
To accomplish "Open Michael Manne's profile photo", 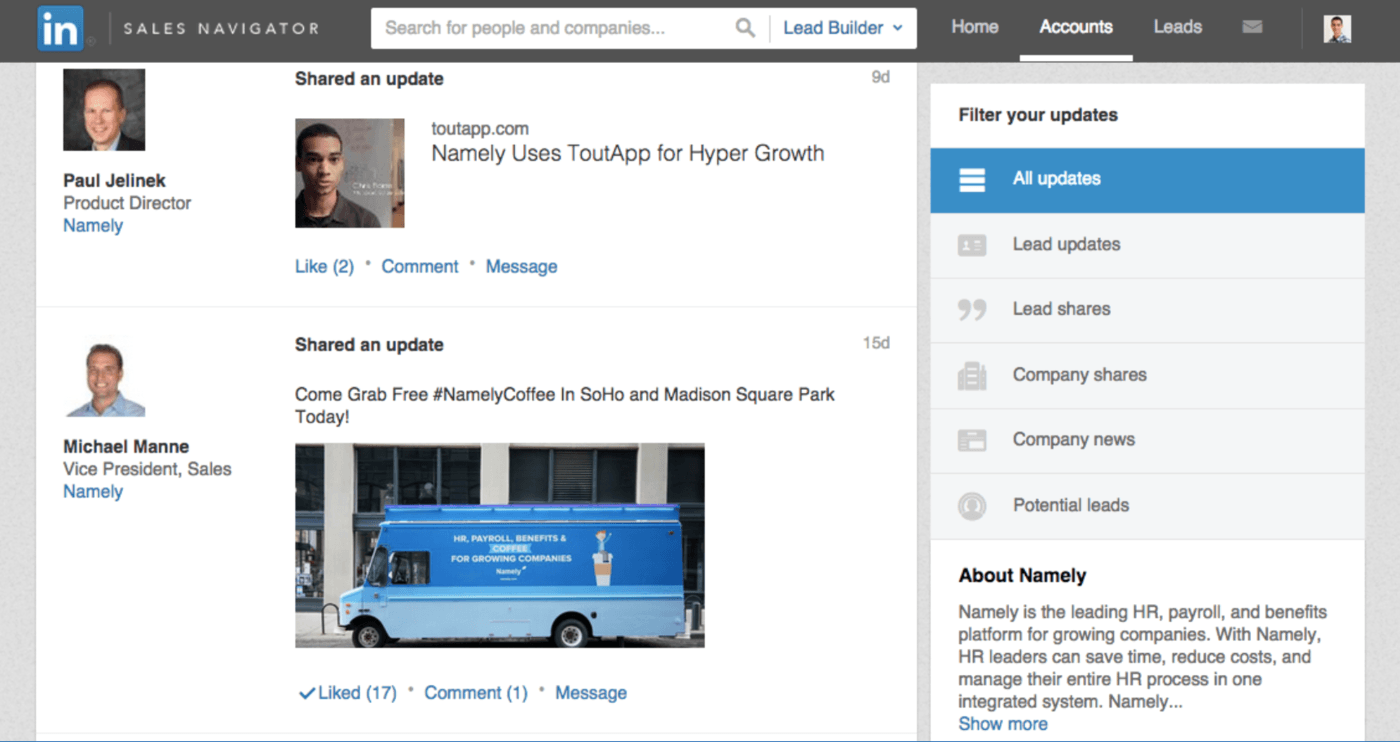I will [x=104, y=377].
